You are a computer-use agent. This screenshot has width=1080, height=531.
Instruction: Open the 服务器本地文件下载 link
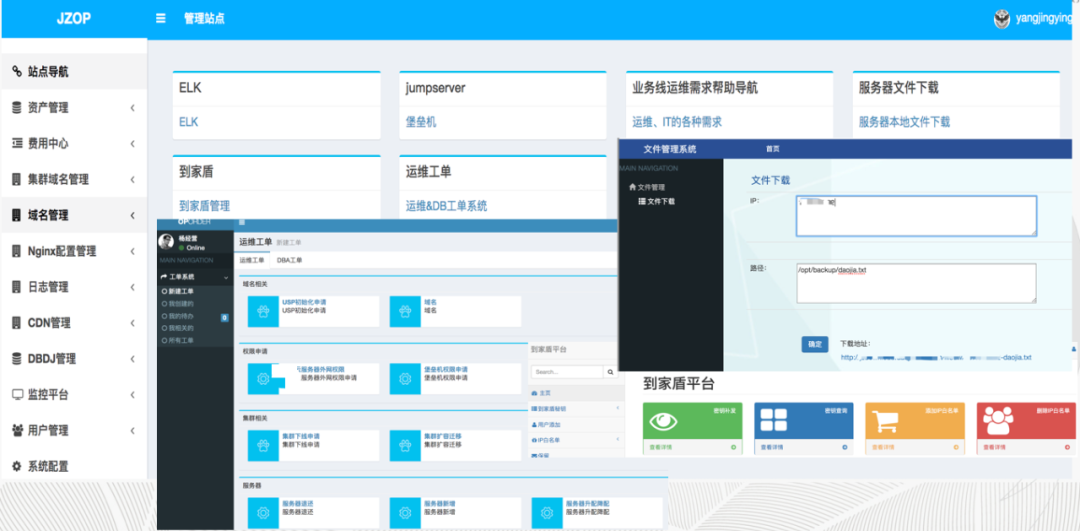[904, 122]
